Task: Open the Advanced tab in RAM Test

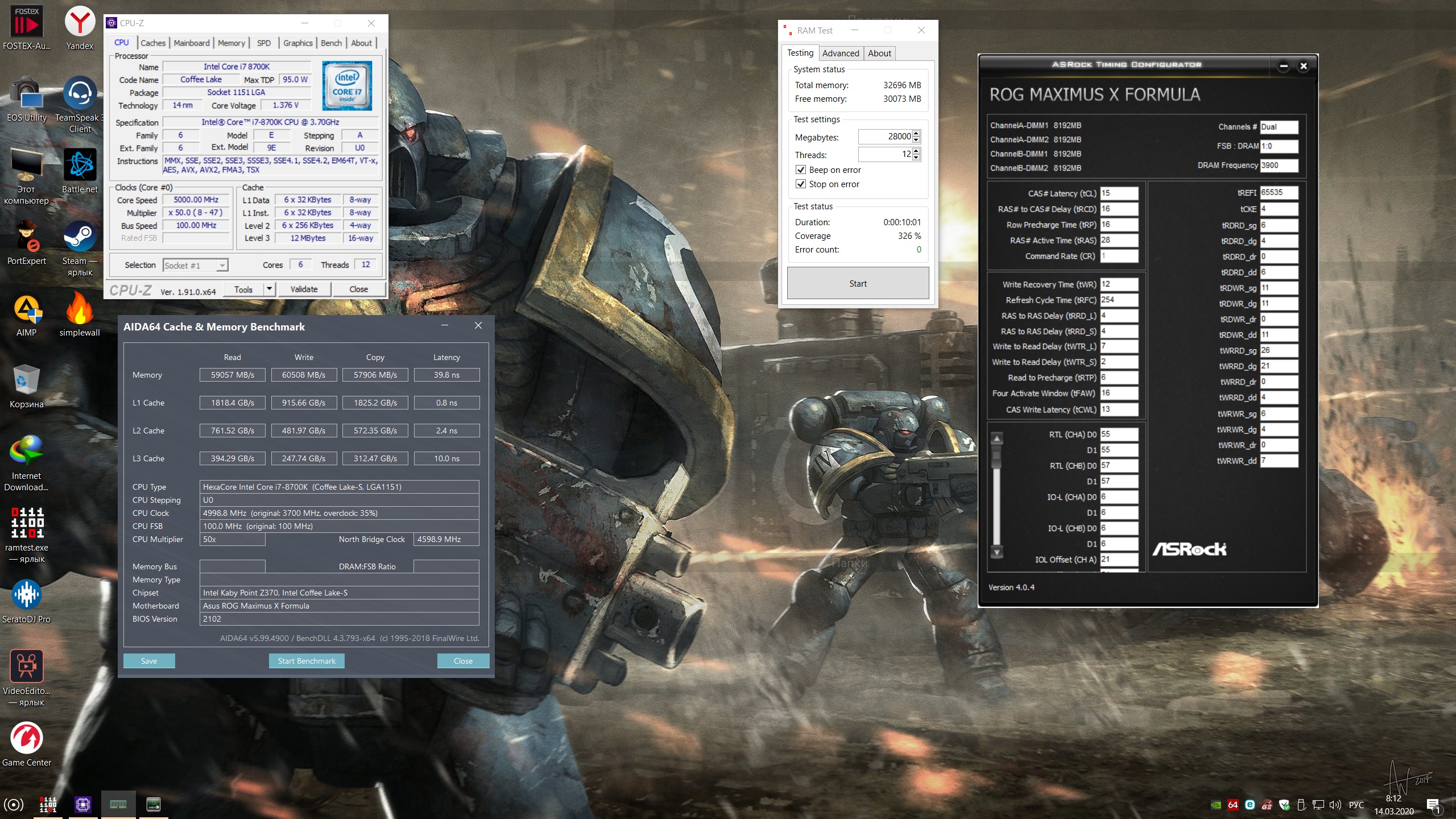Action: 840,53
